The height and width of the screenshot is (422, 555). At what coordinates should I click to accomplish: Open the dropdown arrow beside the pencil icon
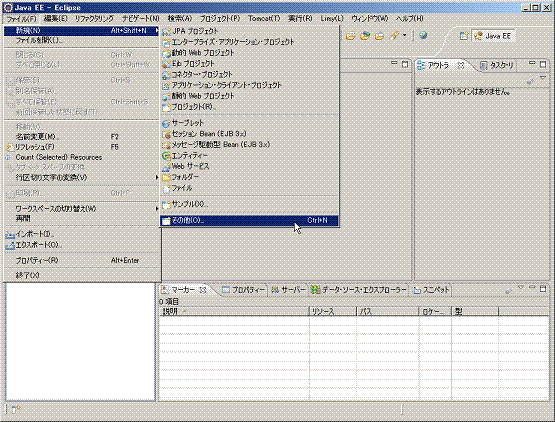click(x=405, y=35)
